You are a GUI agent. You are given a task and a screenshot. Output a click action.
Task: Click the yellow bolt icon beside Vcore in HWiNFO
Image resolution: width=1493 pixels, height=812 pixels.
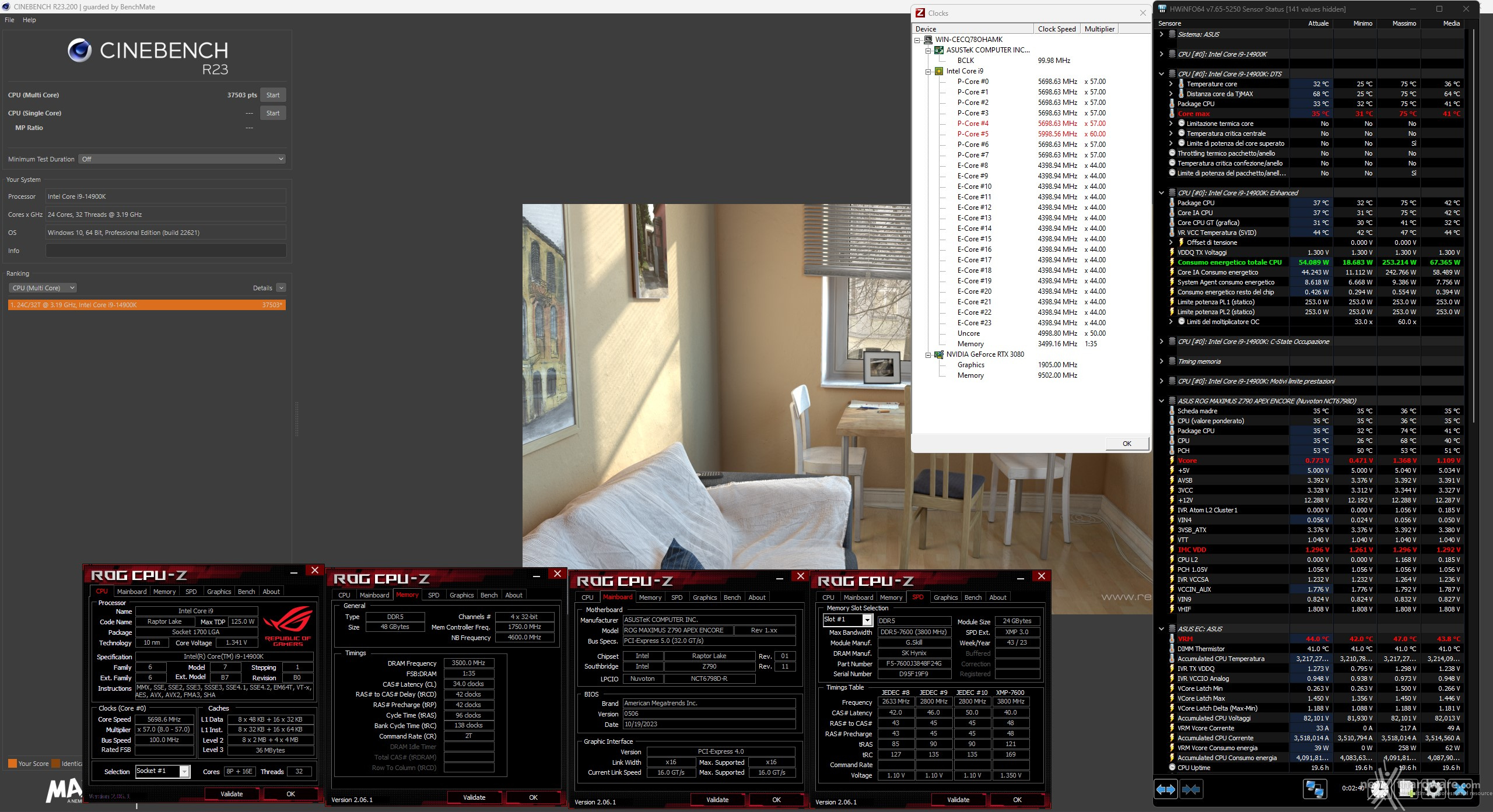[x=1172, y=461]
